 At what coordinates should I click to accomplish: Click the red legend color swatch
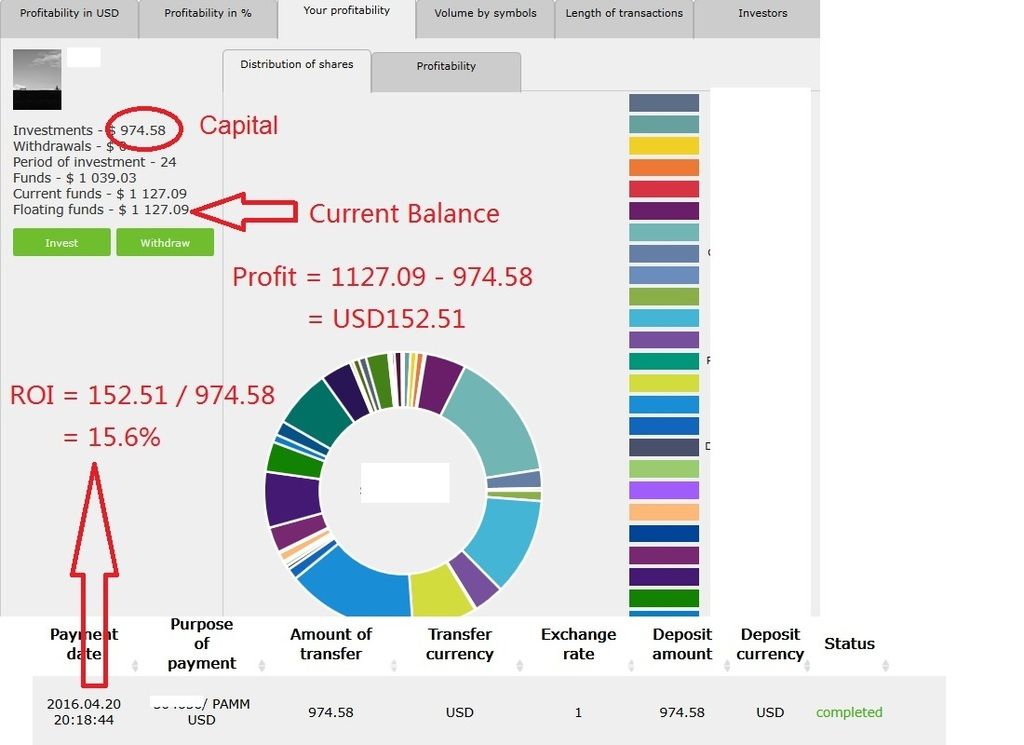point(664,189)
